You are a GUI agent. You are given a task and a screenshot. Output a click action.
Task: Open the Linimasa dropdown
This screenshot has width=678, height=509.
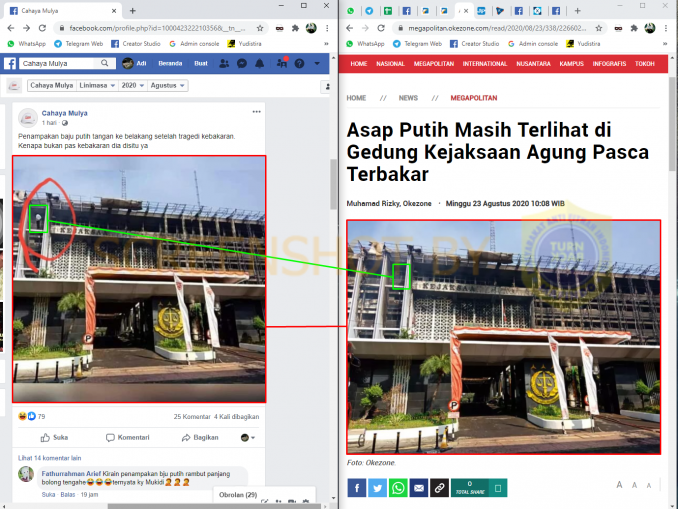tap(97, 86)
